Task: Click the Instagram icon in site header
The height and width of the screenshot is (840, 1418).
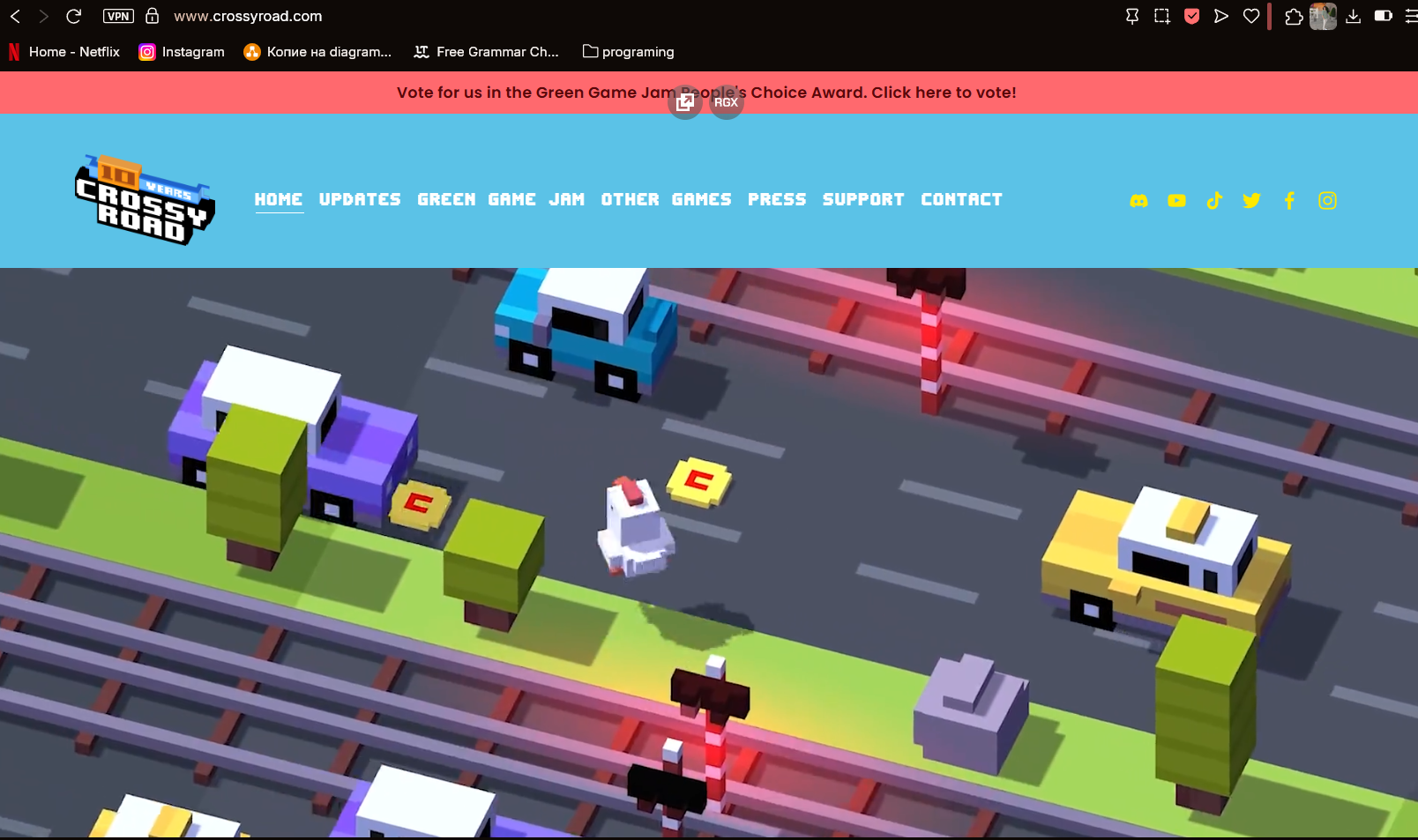Action: (x=1327, y=201)
